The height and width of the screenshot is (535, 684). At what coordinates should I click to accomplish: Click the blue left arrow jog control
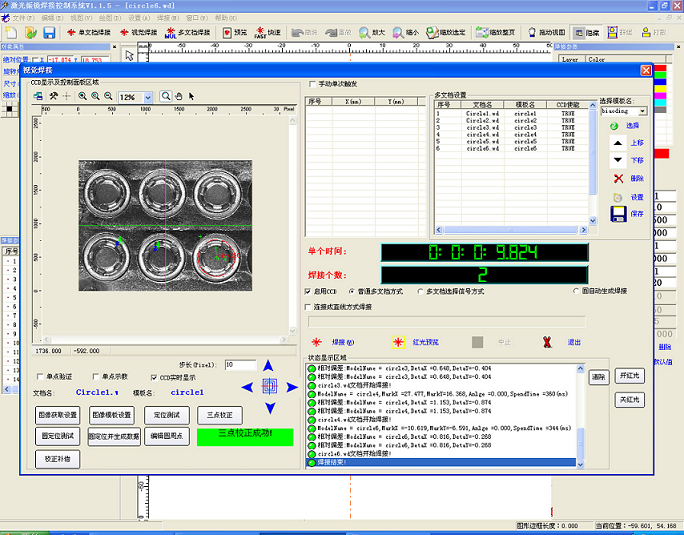[247, 387]
